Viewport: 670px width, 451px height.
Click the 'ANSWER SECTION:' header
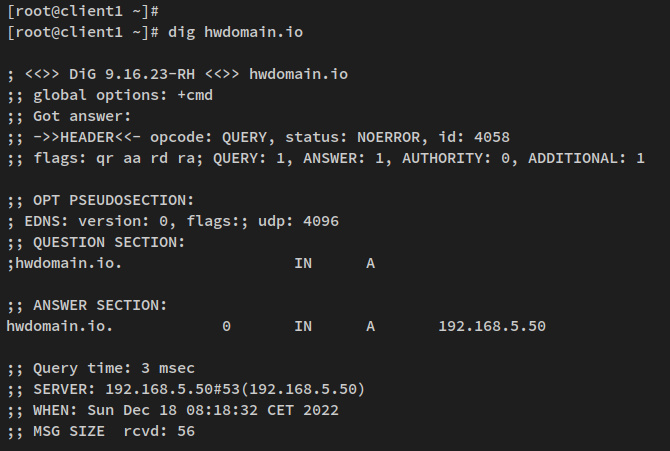(99, 305)
